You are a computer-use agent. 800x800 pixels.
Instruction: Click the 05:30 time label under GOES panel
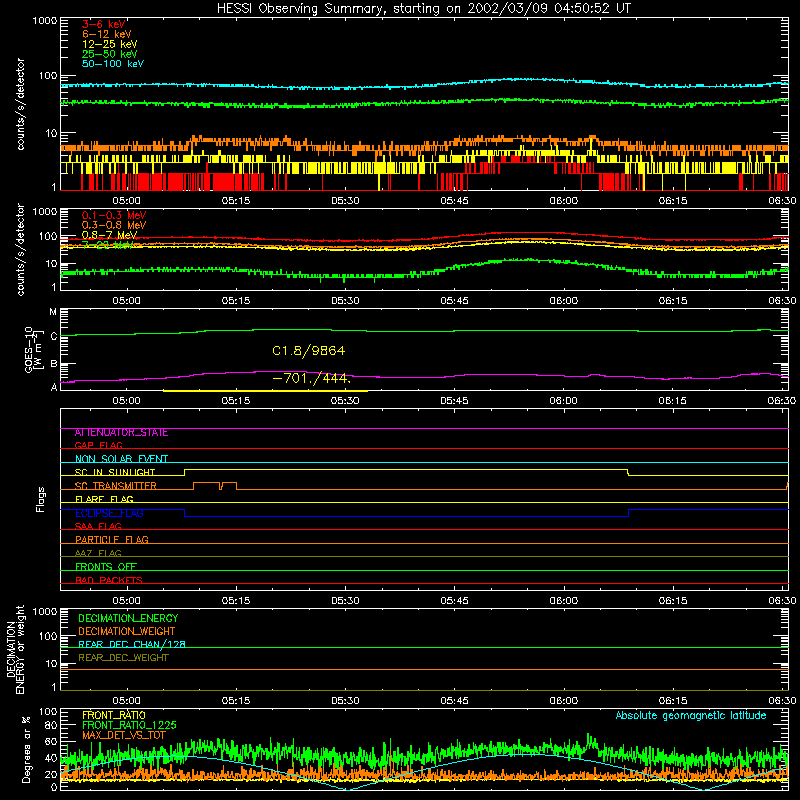[345, 401]
